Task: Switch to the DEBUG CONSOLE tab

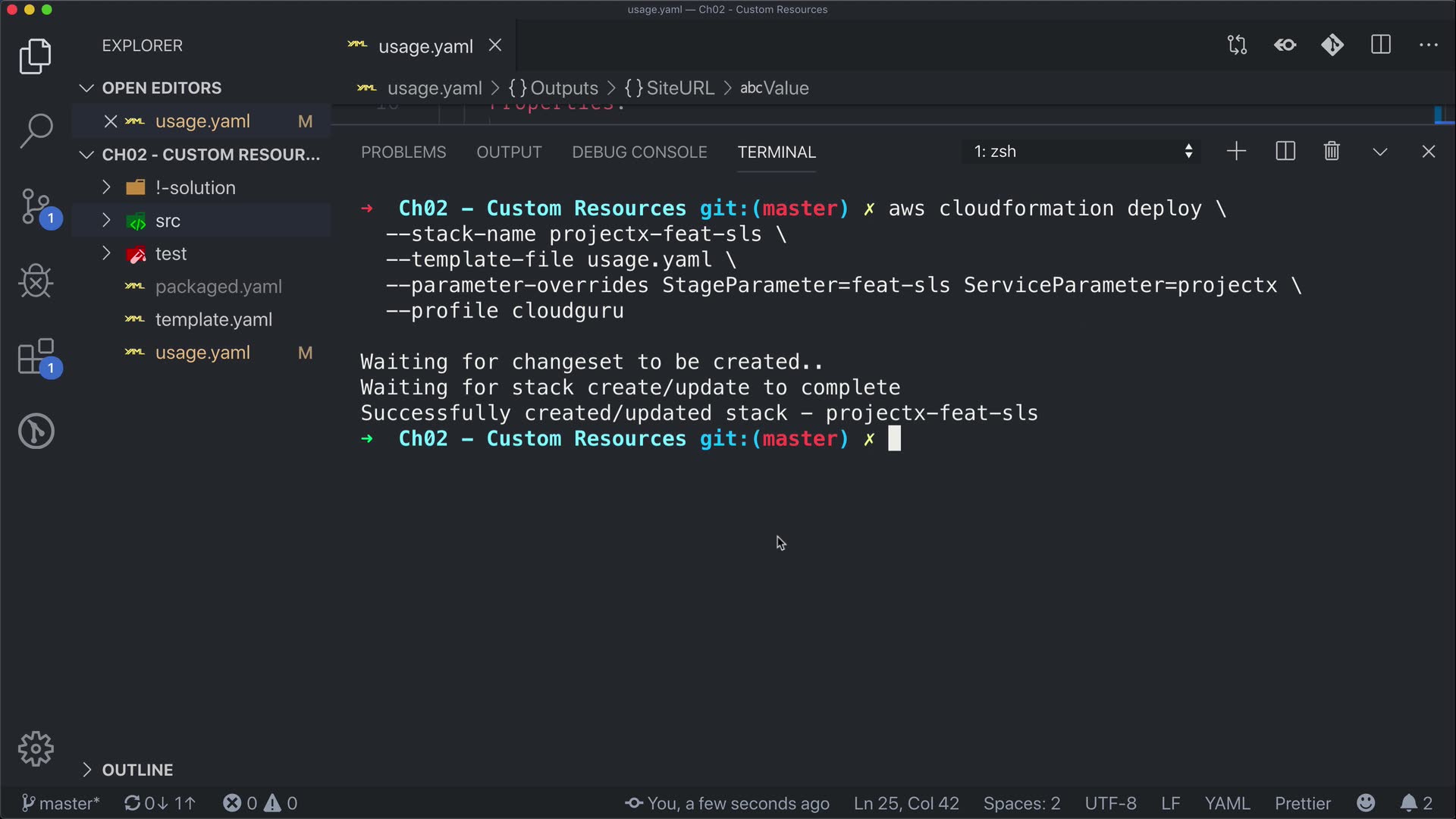Action: (639, 152)
